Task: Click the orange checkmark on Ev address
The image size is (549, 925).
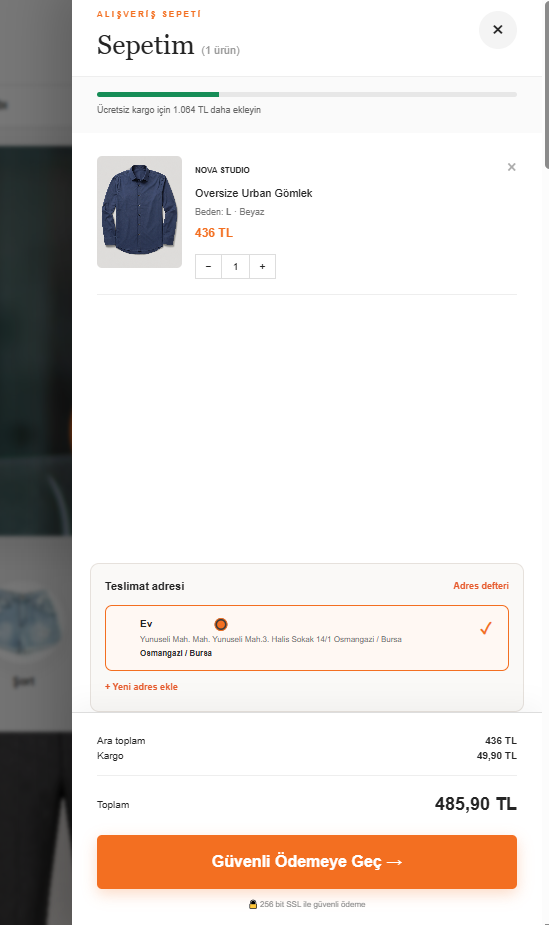Action: pos(485,628)
